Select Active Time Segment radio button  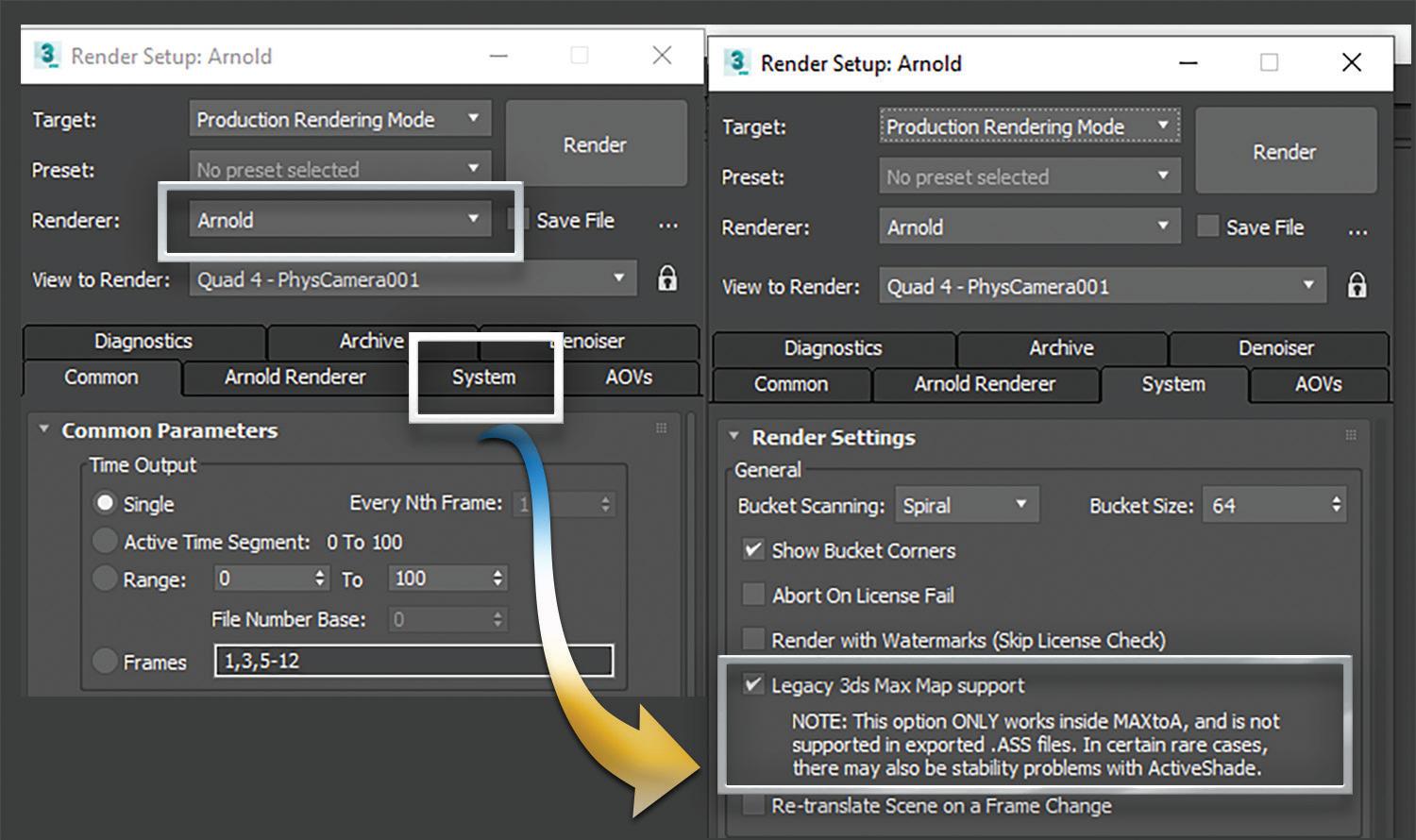(x=105, y=541)
